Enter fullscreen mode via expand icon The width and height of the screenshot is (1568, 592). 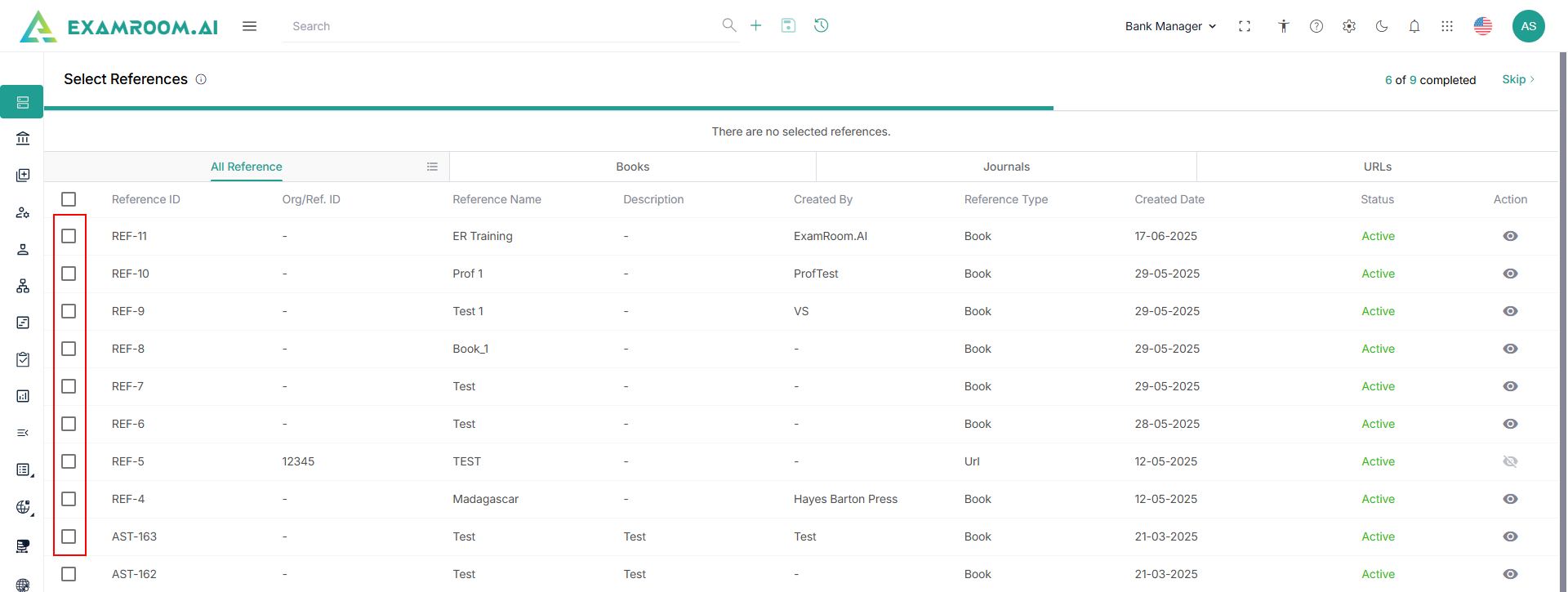tap(1245, 26)
